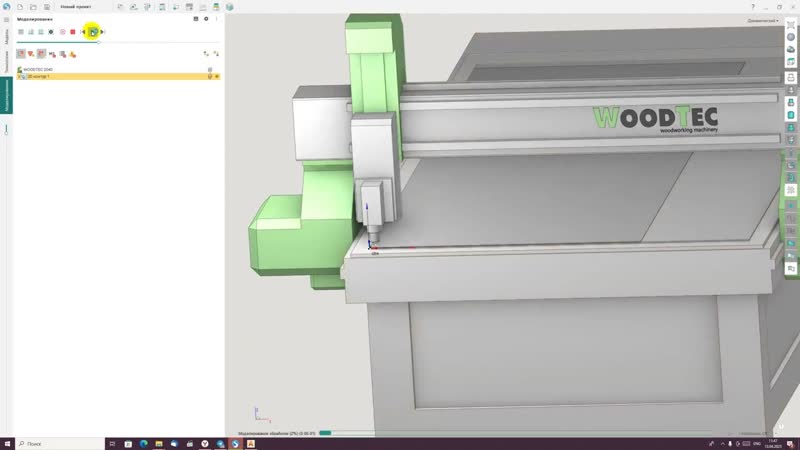Click the dark round simulation icon
The height and width of the screenshot is (450, 800).
coord(51,32)
